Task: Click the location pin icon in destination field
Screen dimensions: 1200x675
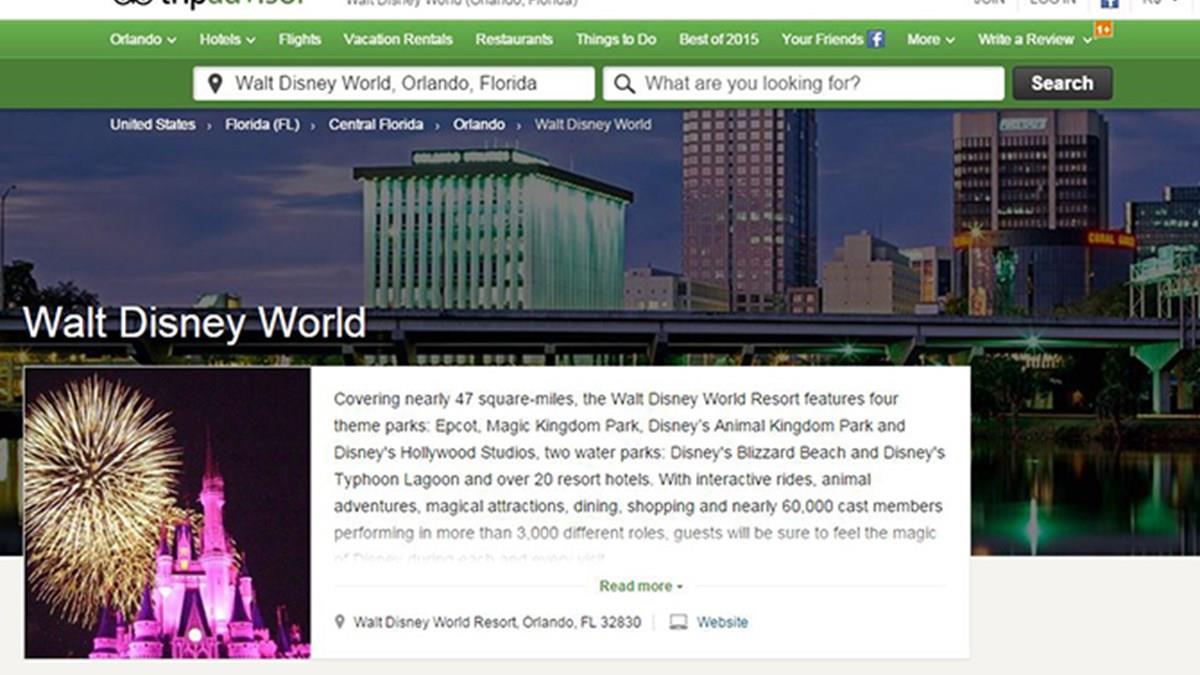Action: click(x=214, y=84)
